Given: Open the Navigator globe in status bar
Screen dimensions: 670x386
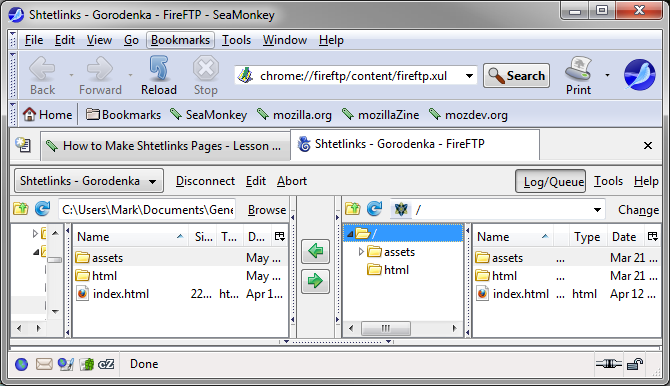Looking at the screenshot, I should 21,364.
